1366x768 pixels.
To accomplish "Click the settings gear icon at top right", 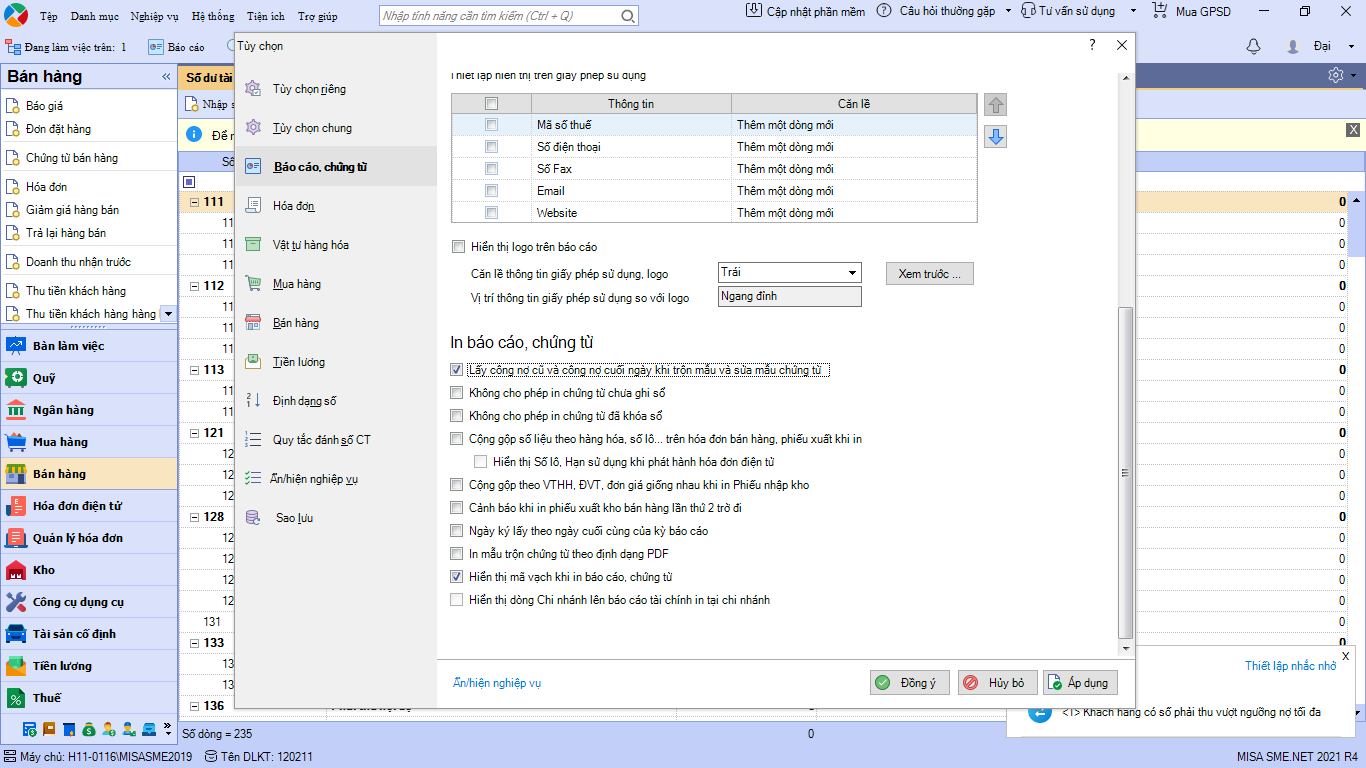I will coord(1336,76).
